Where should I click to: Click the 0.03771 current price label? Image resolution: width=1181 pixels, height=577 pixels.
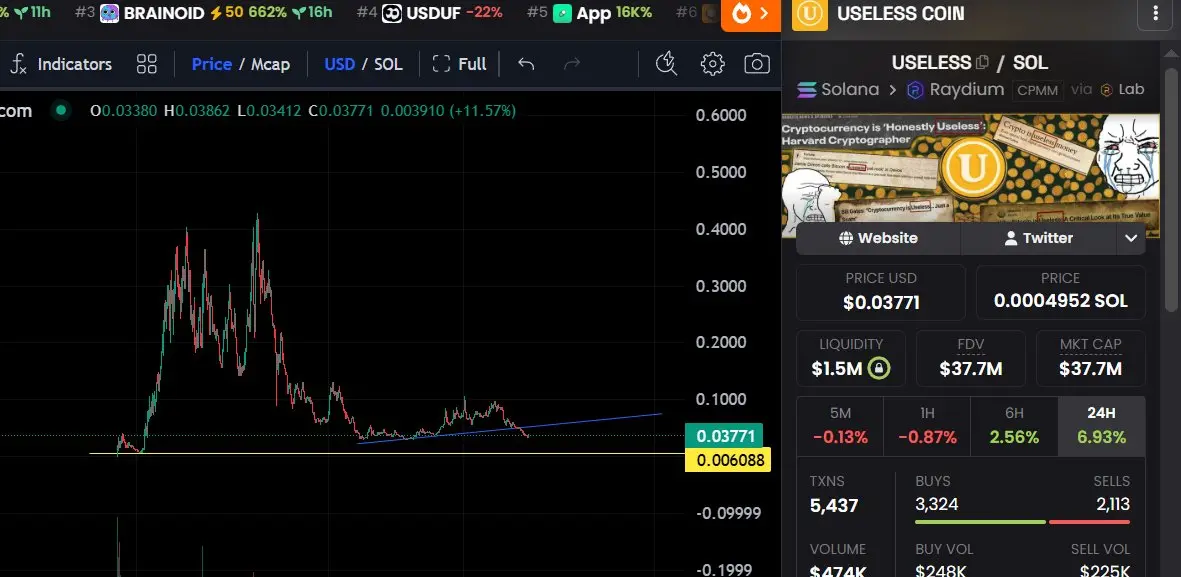click(725, 436)
